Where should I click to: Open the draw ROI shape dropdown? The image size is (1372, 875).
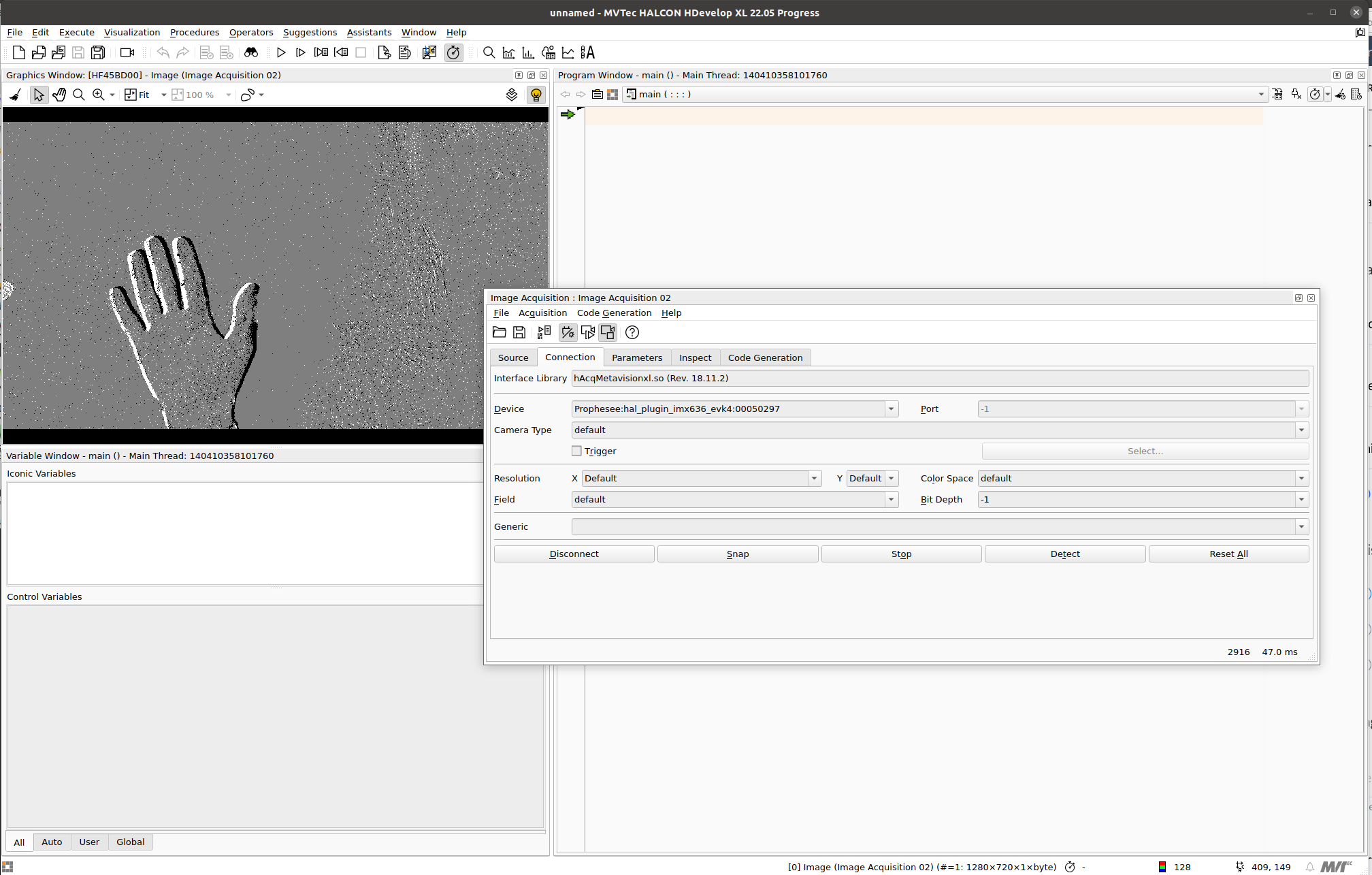coord(261,95)
